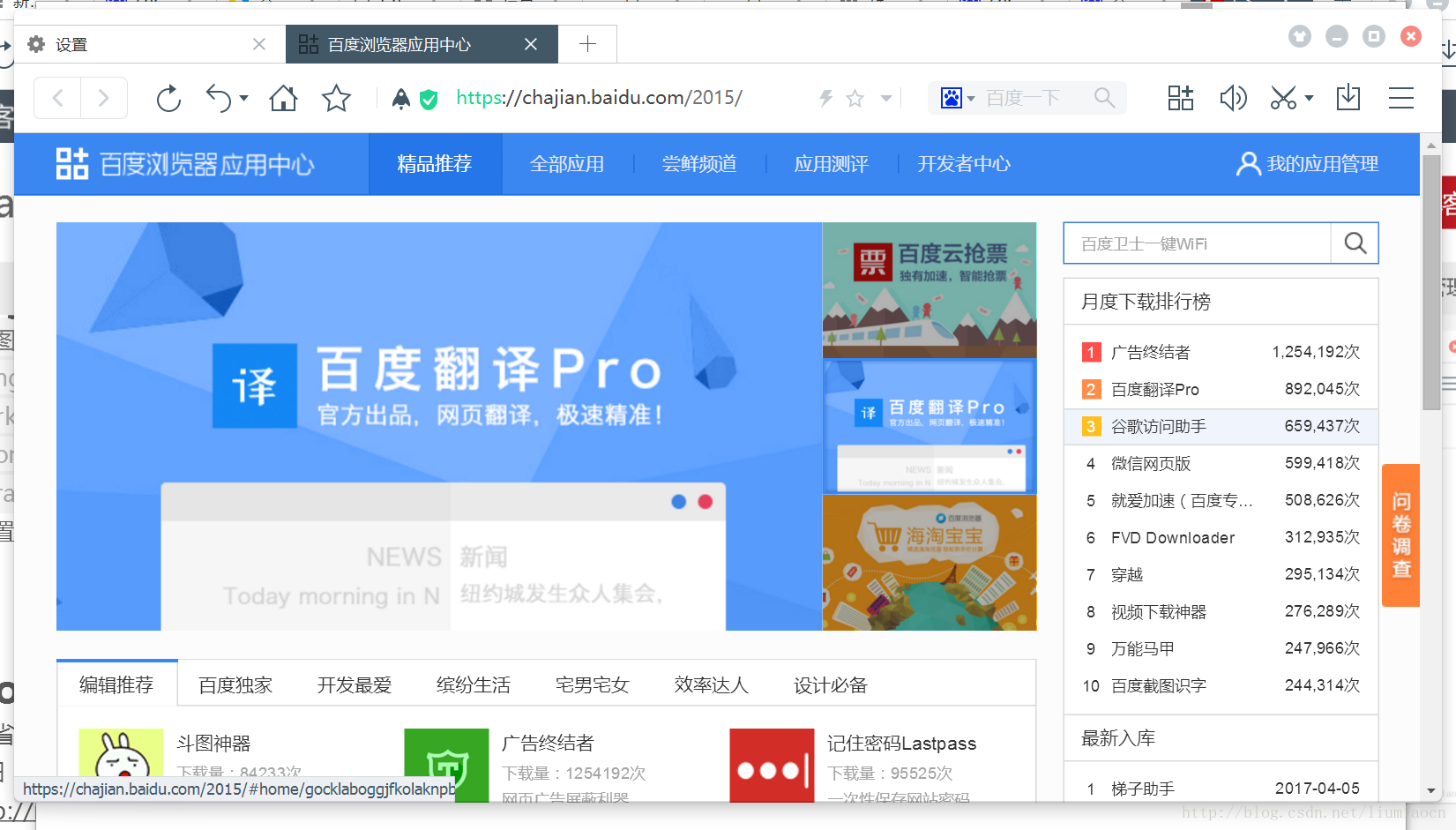1456x830 pixels.
Task: Click the lightning bolt icon in address bar
Action: pyautogui.click(x=826, y=98)
